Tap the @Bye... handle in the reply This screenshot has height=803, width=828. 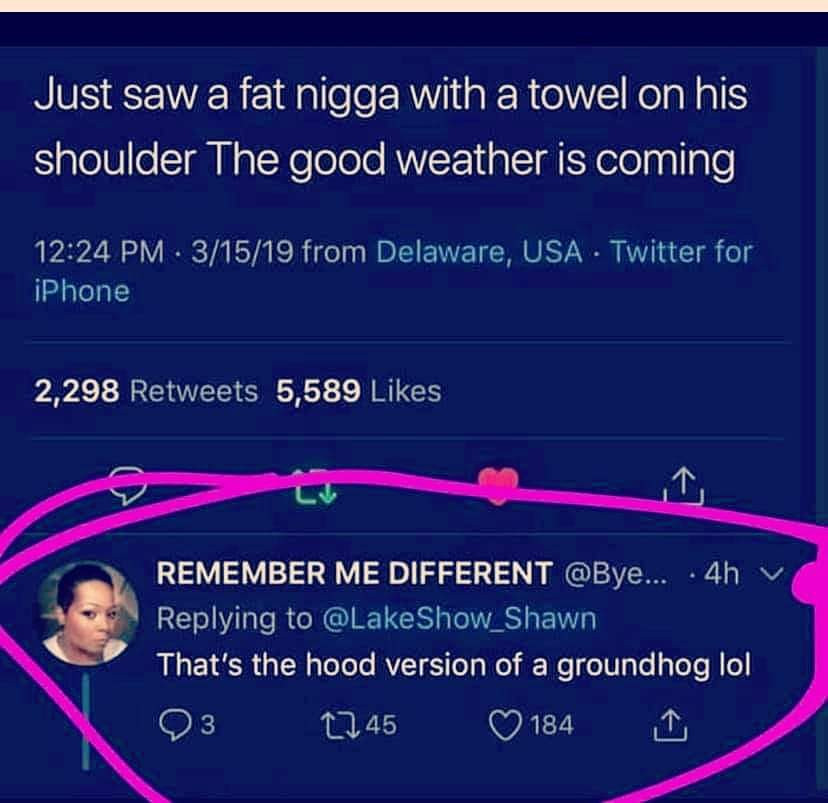(x=616, y=573)
